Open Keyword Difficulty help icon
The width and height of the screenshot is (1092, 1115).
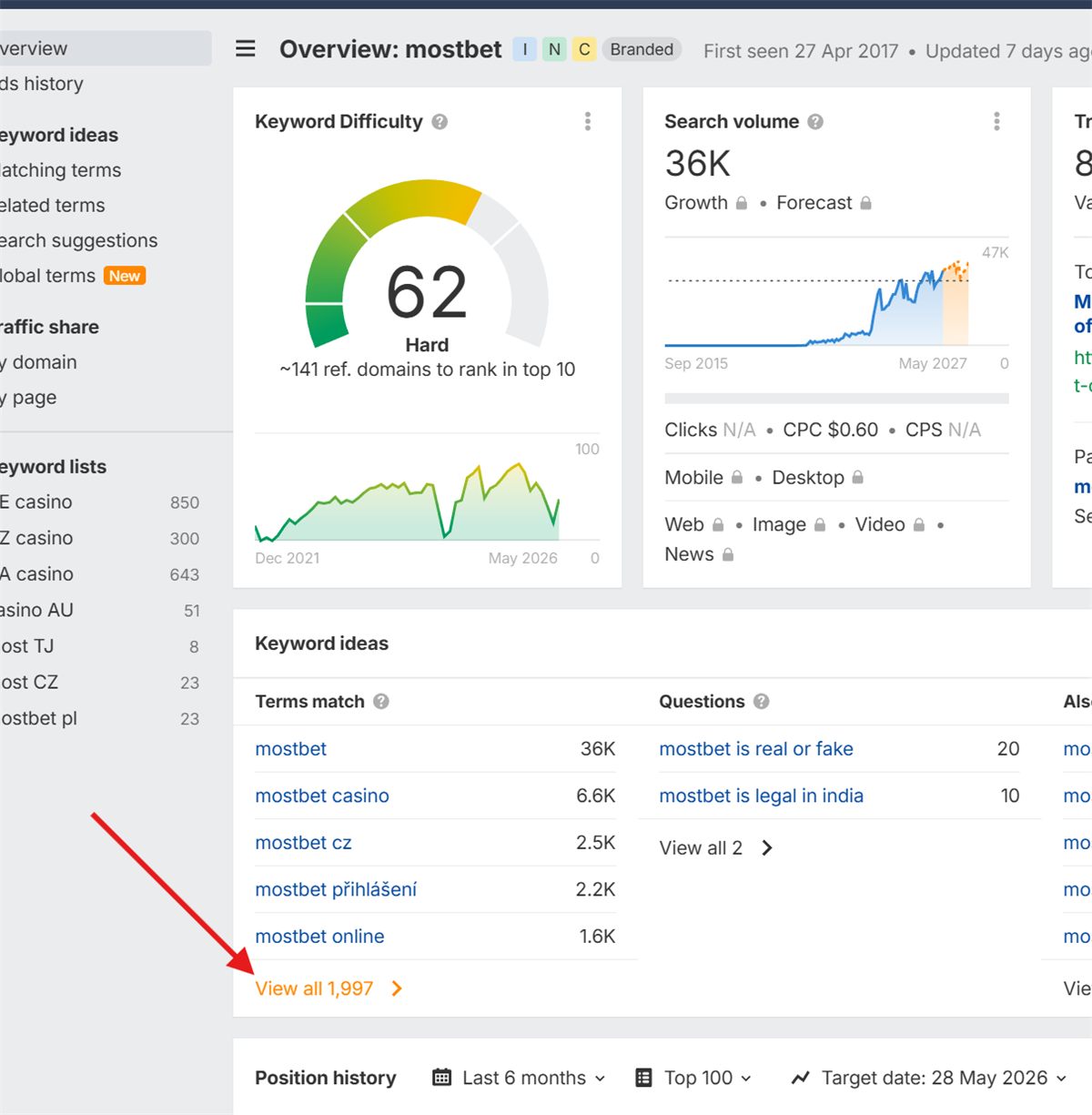click(440, 122)
